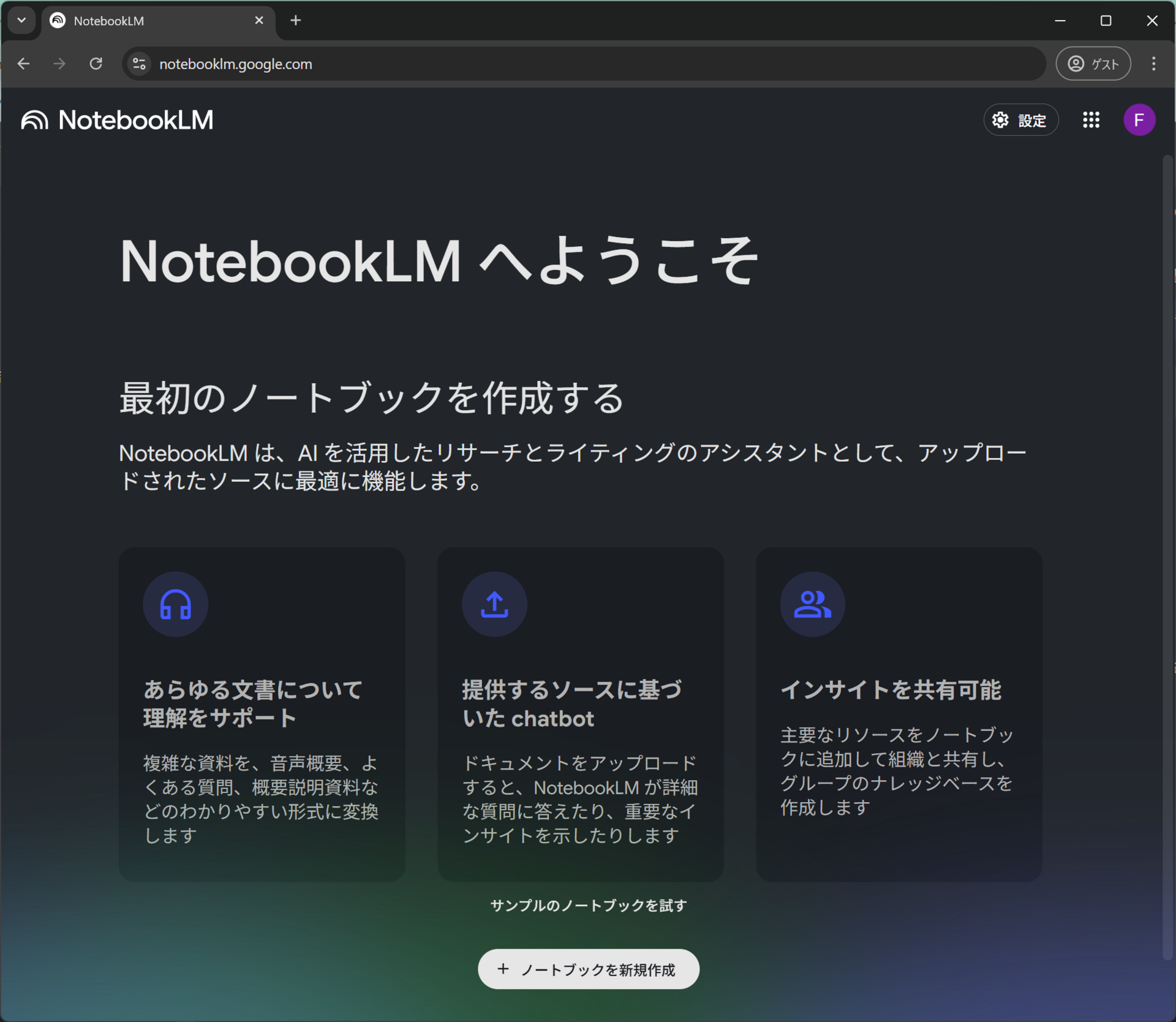Click the upload arrow icon on the second card
The height and width of the screenshot is (1022, 1176).
494,604
